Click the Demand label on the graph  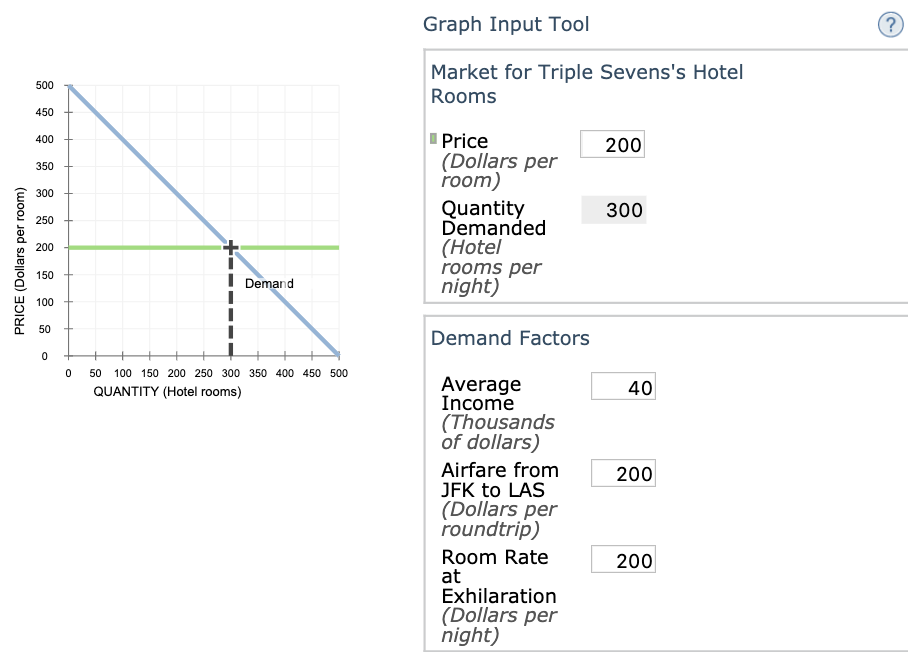[268, 283]
